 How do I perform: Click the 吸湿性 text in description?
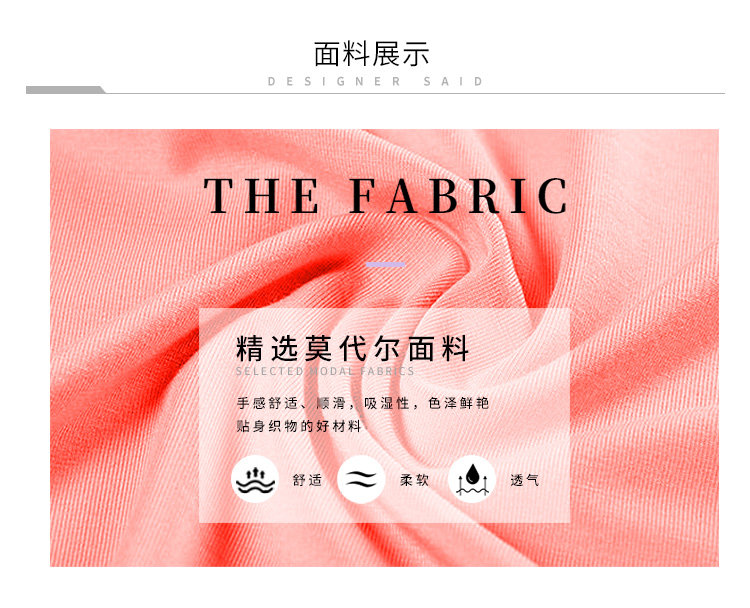pyautogui.click(x=387, y=403)
